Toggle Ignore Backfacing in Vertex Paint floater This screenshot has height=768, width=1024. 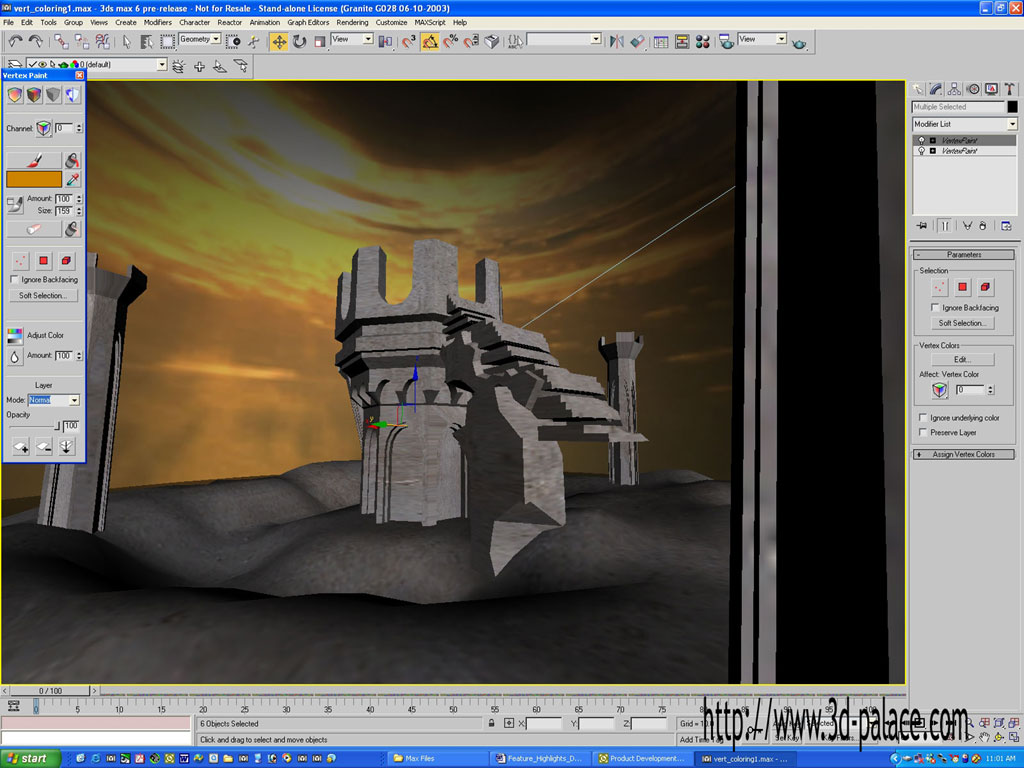[x=14, y=280]
